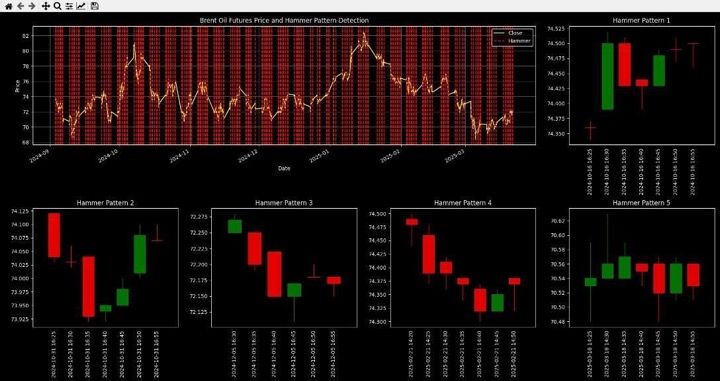Image resolution: width=720 pixels, height=381 pixels.
Task: Click the 'Brent Oil Futures Price and Hammer Pattern Detection' title
Action: [284, 21]
